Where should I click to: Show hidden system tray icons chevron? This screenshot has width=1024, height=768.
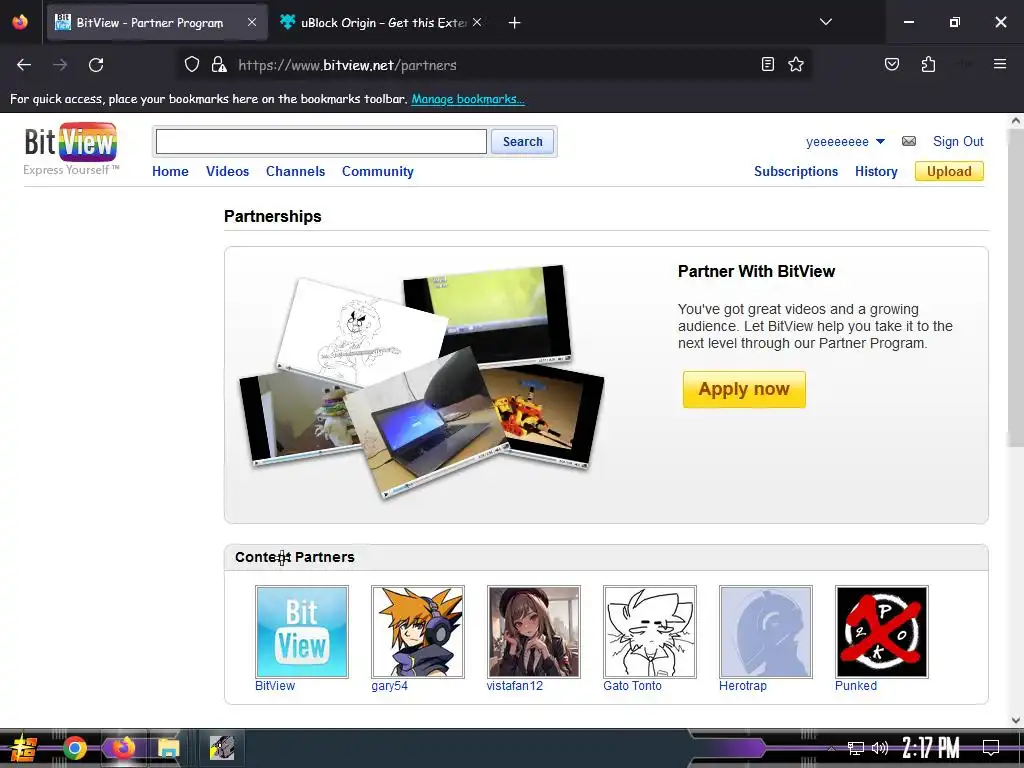coord(831,748)
